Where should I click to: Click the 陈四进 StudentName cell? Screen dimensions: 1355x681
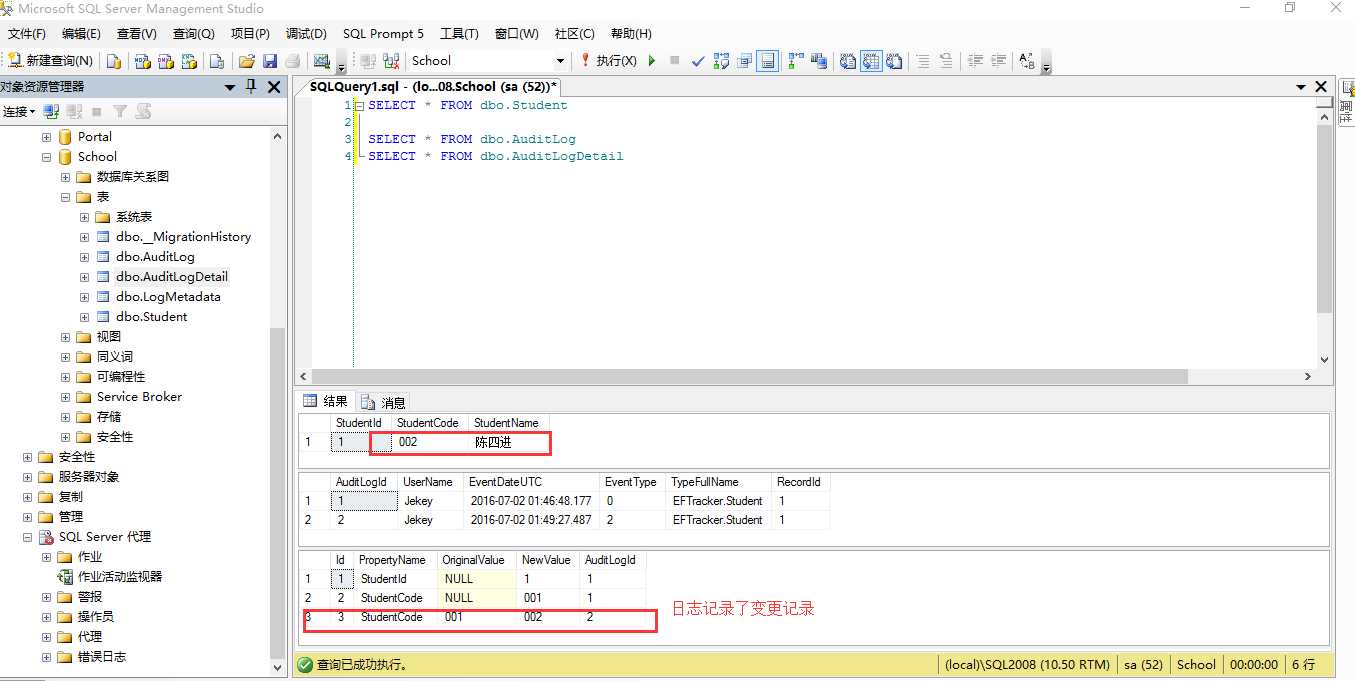[509, 442]
